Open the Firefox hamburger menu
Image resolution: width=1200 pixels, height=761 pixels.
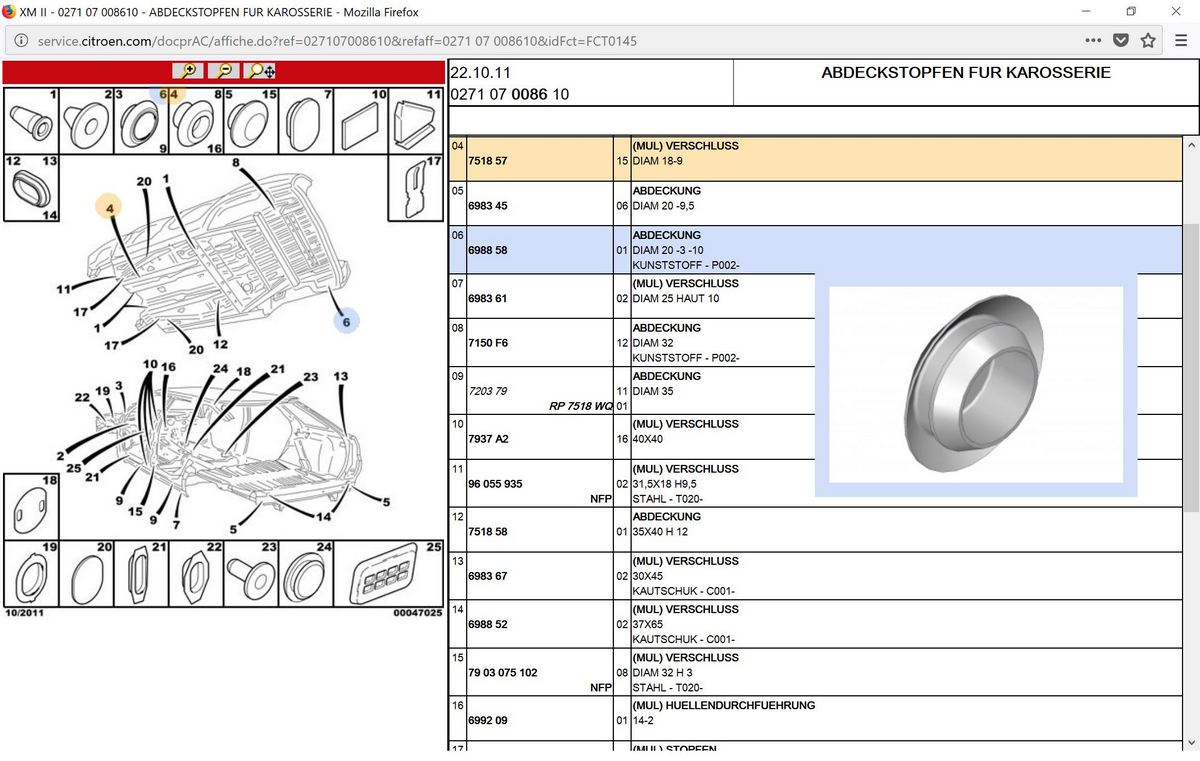click(1180, 41)
